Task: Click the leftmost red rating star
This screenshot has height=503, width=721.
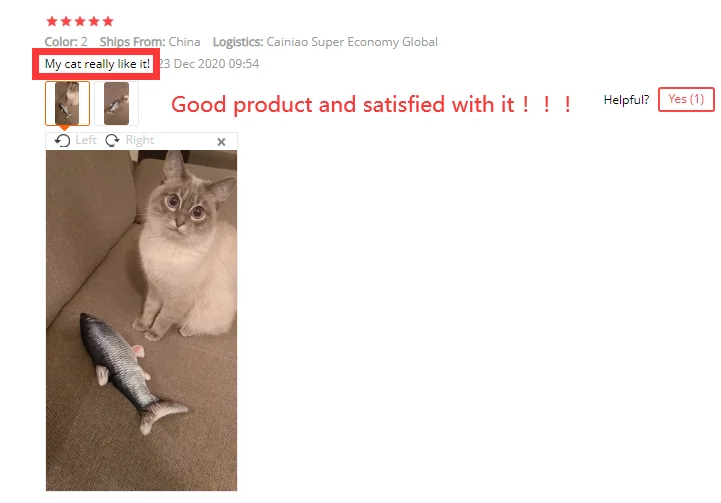Action: (x=52, y=21)
